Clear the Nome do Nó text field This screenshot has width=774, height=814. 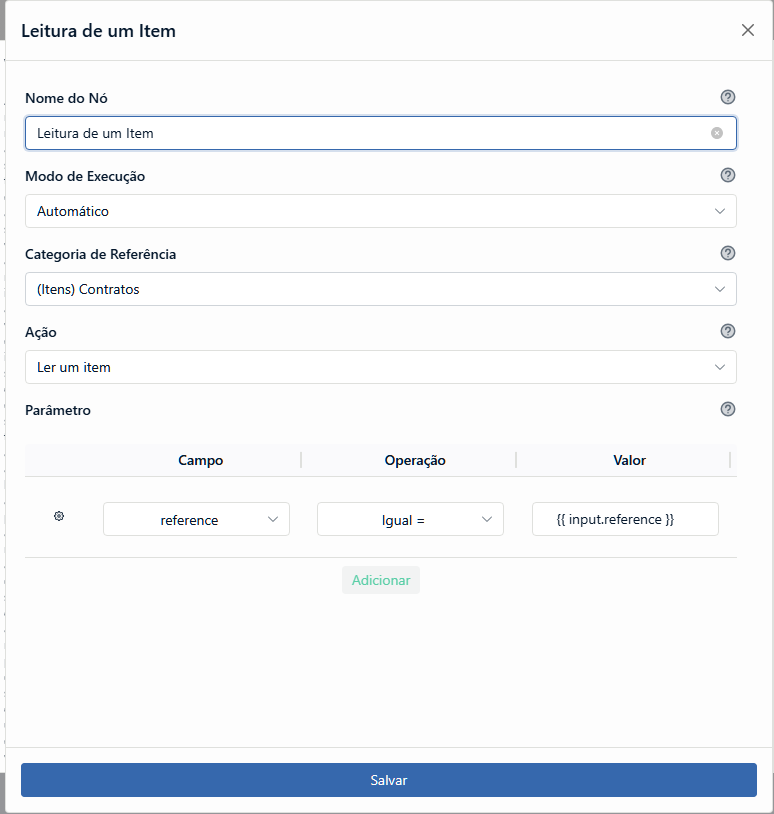coord(717,133)
